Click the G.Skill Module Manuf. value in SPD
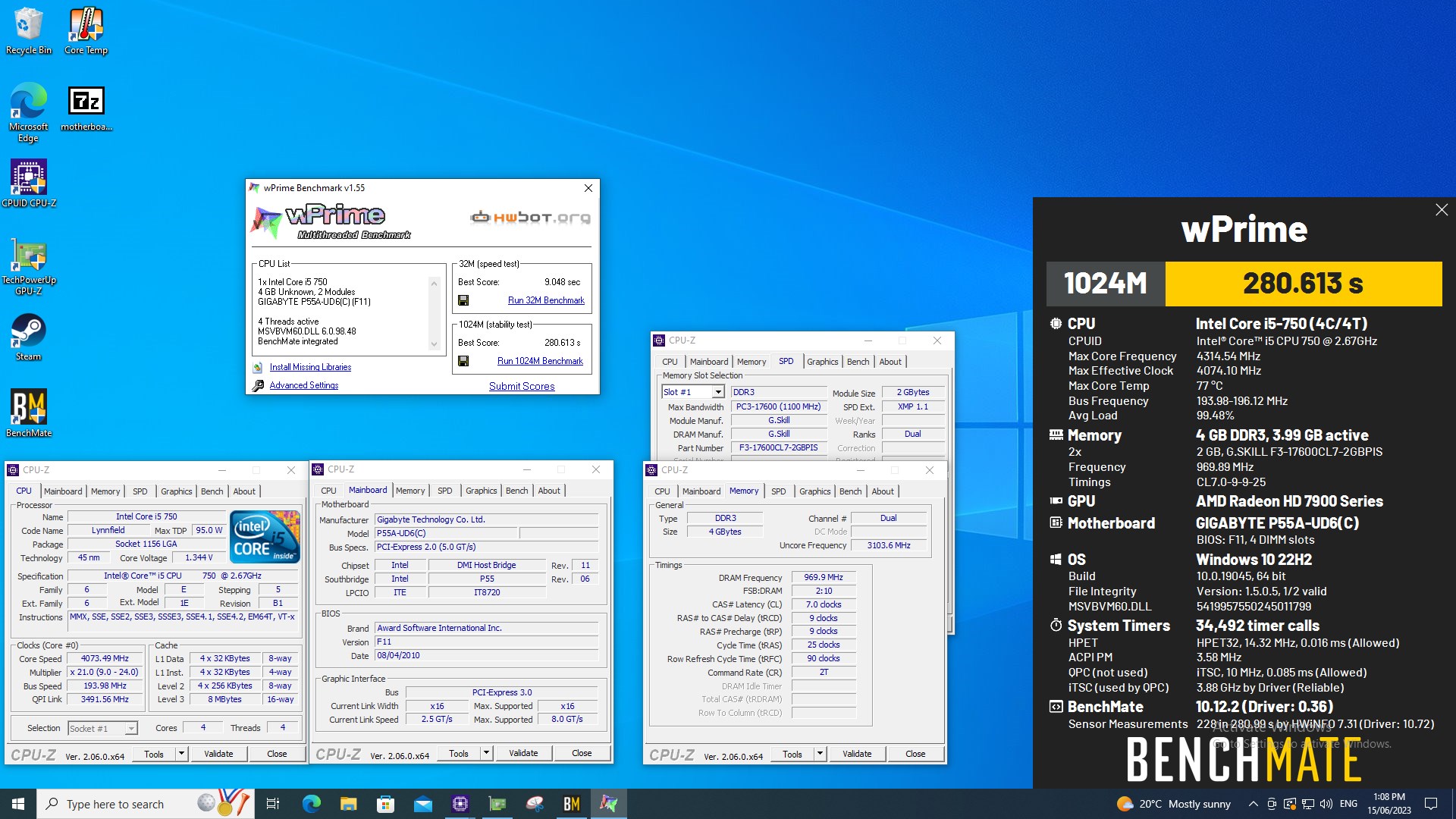This screenshot has width=1456, height=819. [x=779, y=420]
